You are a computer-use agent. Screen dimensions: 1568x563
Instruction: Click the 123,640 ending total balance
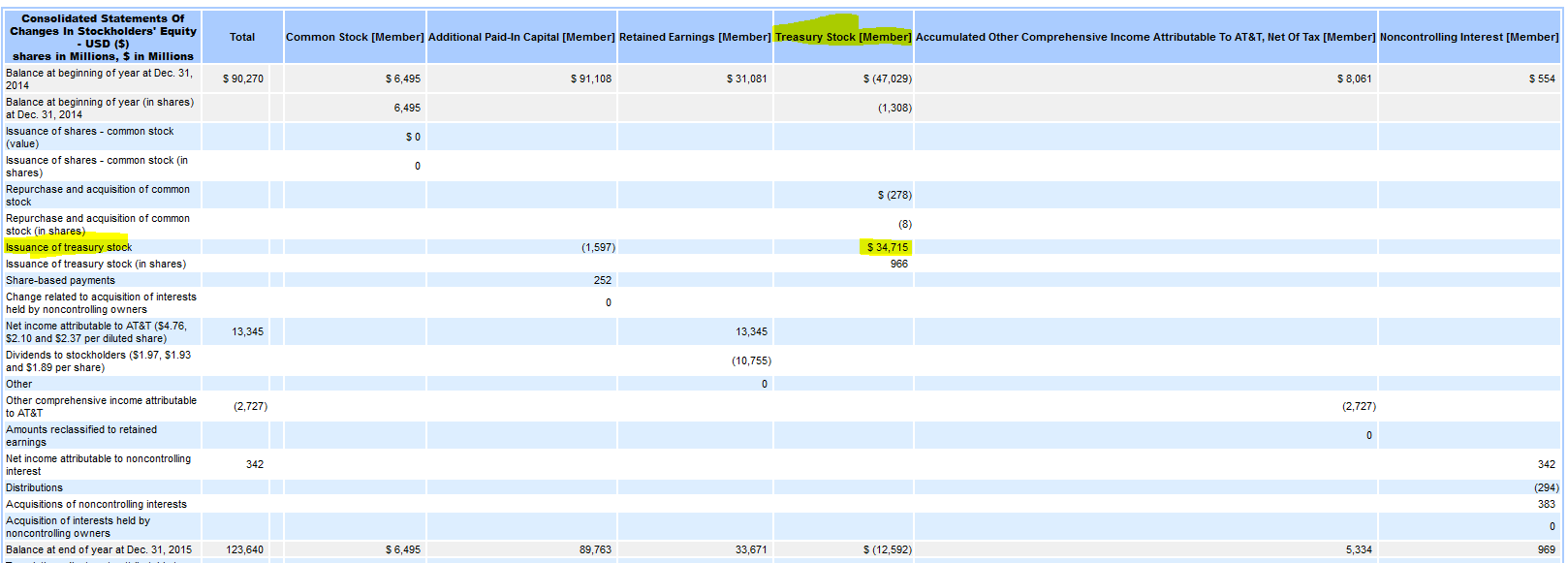[x=245, y=549]
